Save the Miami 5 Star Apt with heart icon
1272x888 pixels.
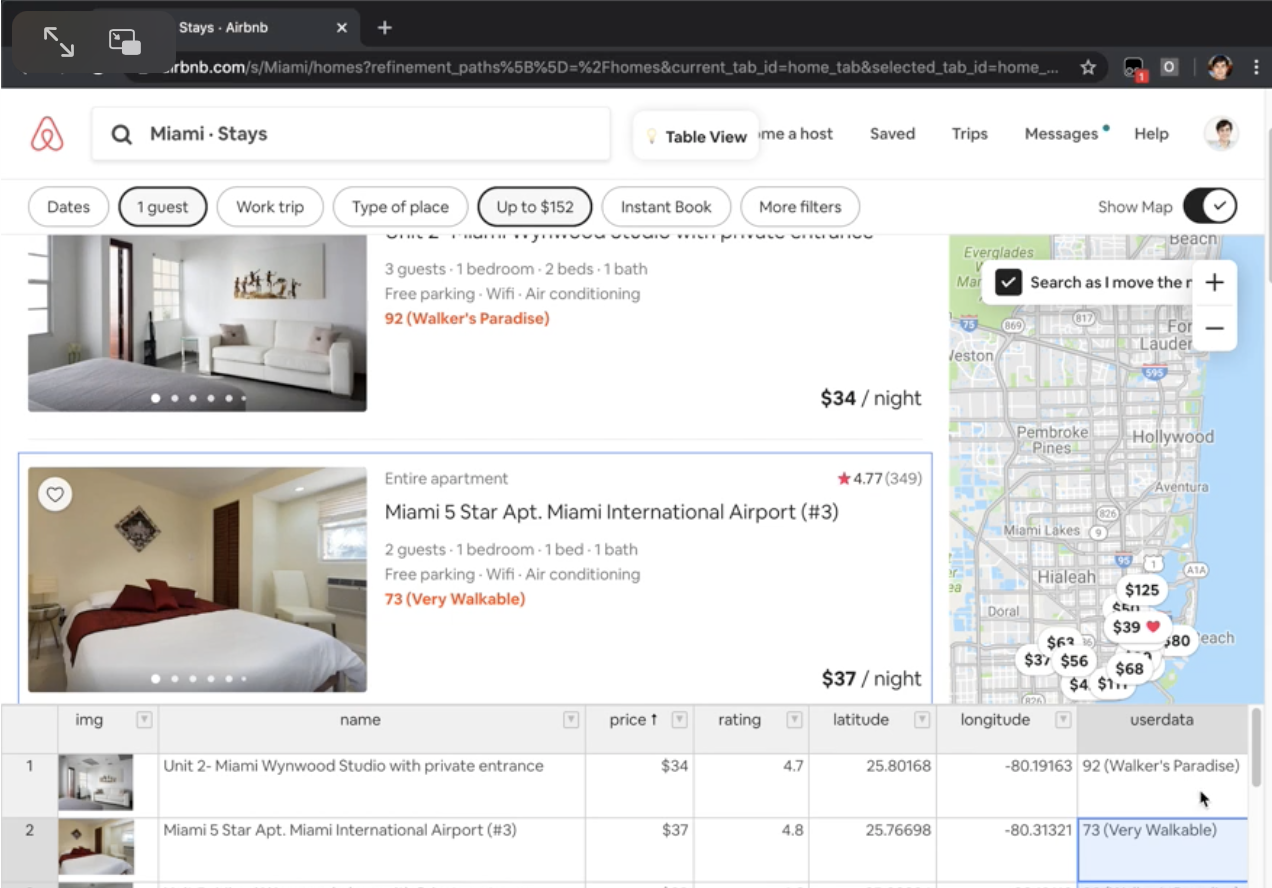[55, 494]
